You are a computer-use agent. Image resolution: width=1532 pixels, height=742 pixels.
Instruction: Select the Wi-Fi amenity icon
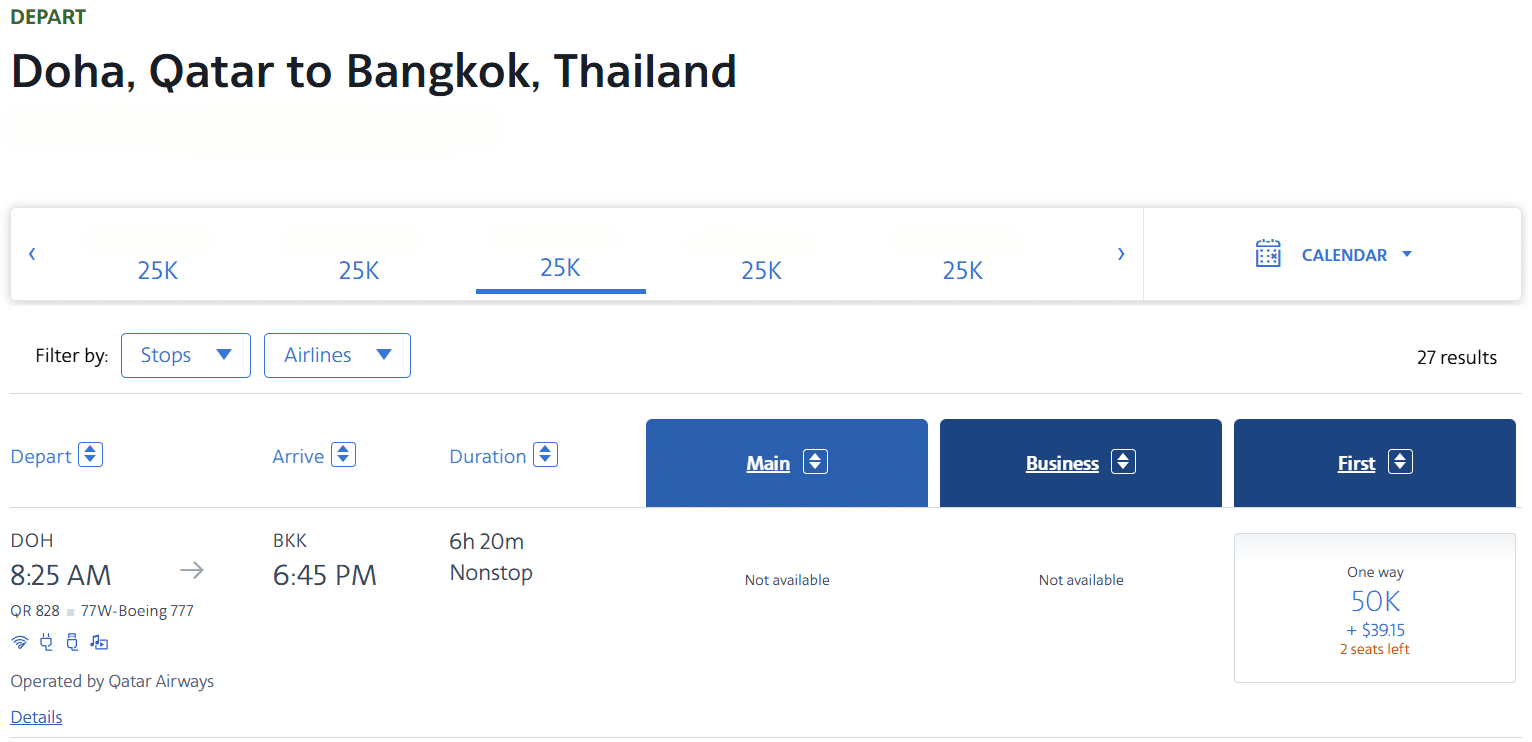click(20, 641)
